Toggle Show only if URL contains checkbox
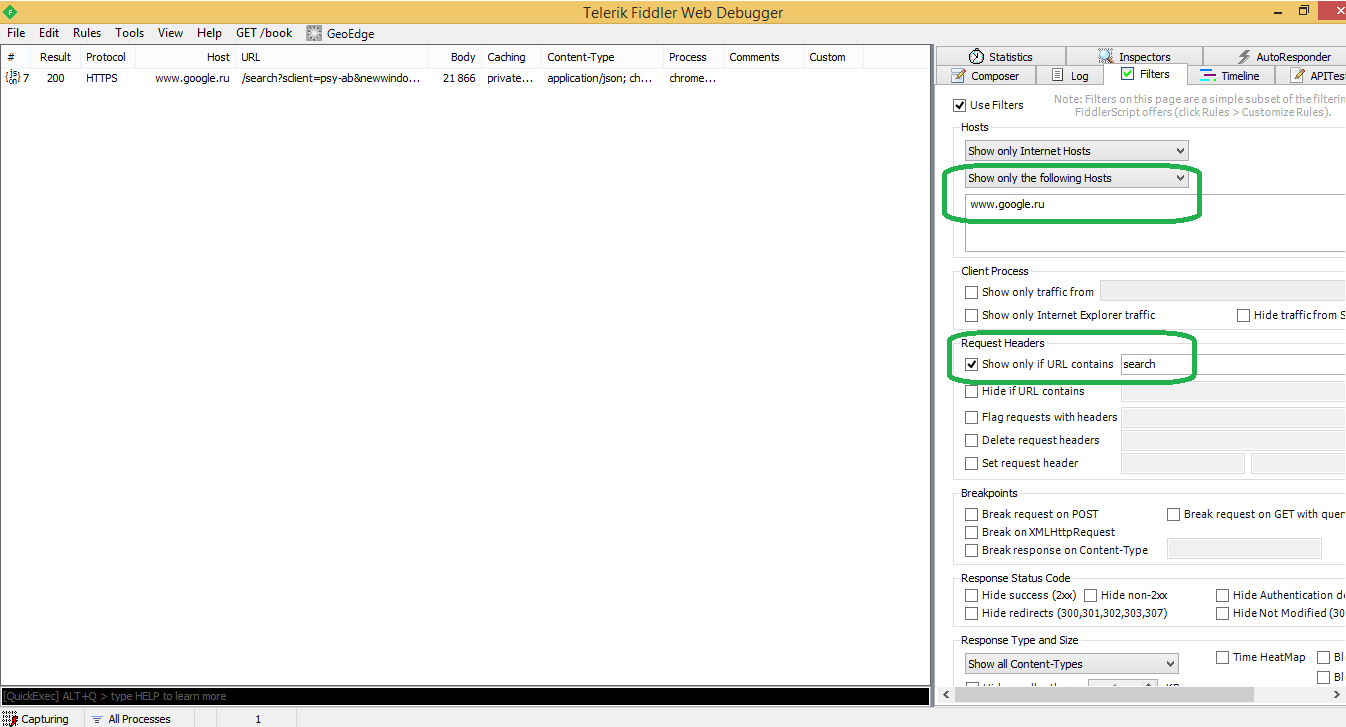 (x=971, y=364)
